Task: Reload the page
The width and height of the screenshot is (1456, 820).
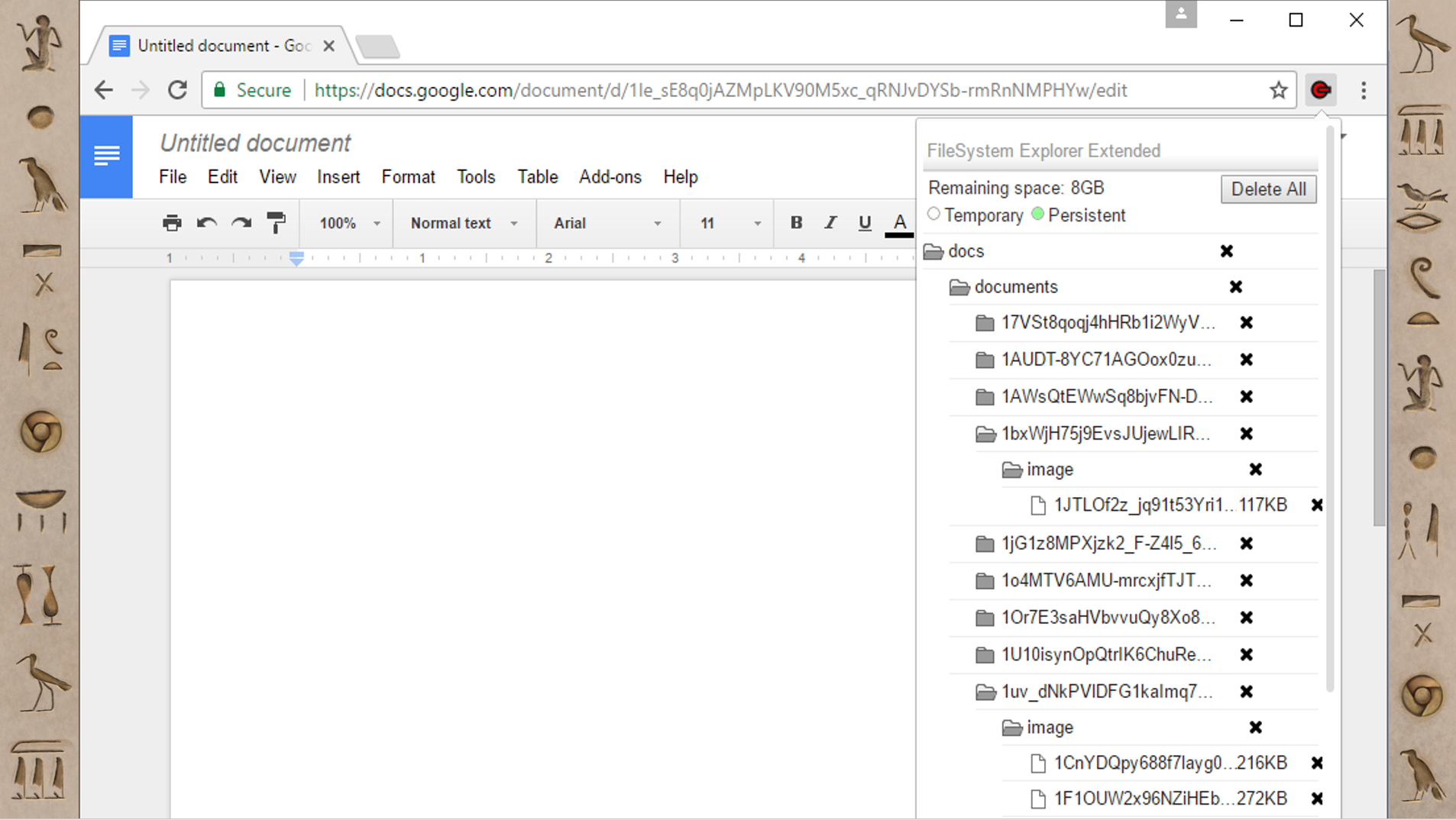Action: pyautogui.click(x=177, y=90)
